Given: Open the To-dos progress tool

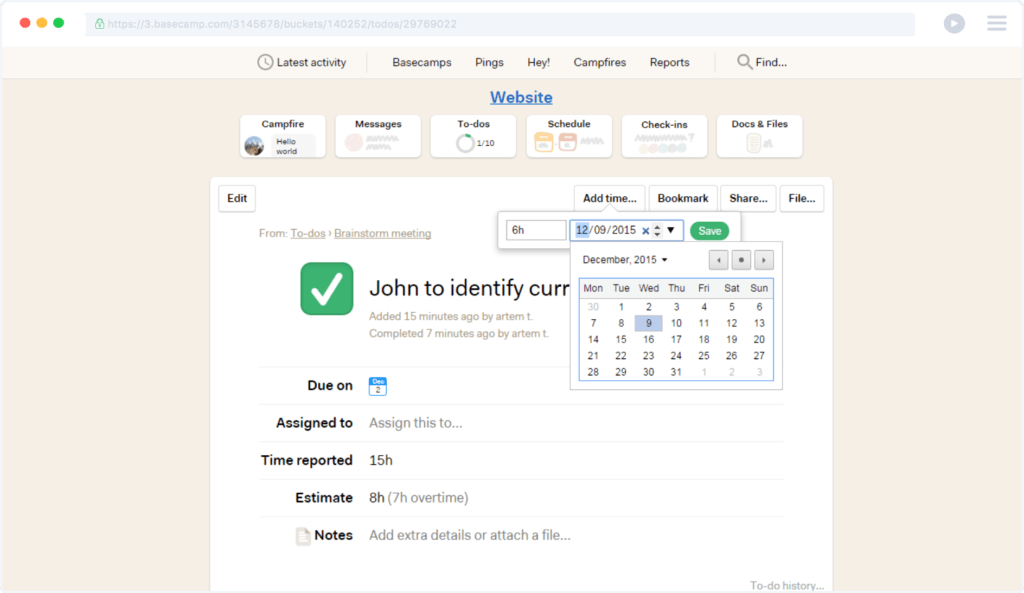Looking at the screenshot, I should tap(472, 136).
